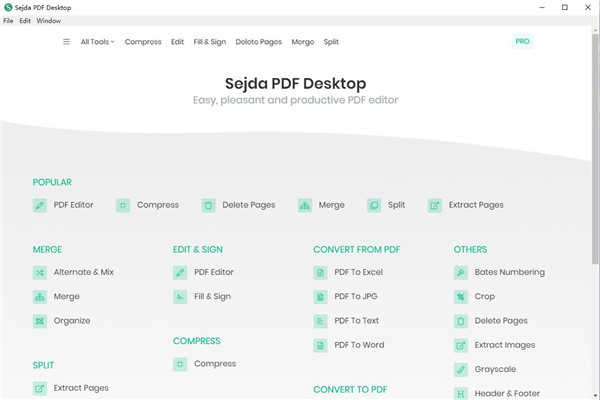Open the PDF To Word link
The width and height of the screenshot is (600, 400).
359,345
